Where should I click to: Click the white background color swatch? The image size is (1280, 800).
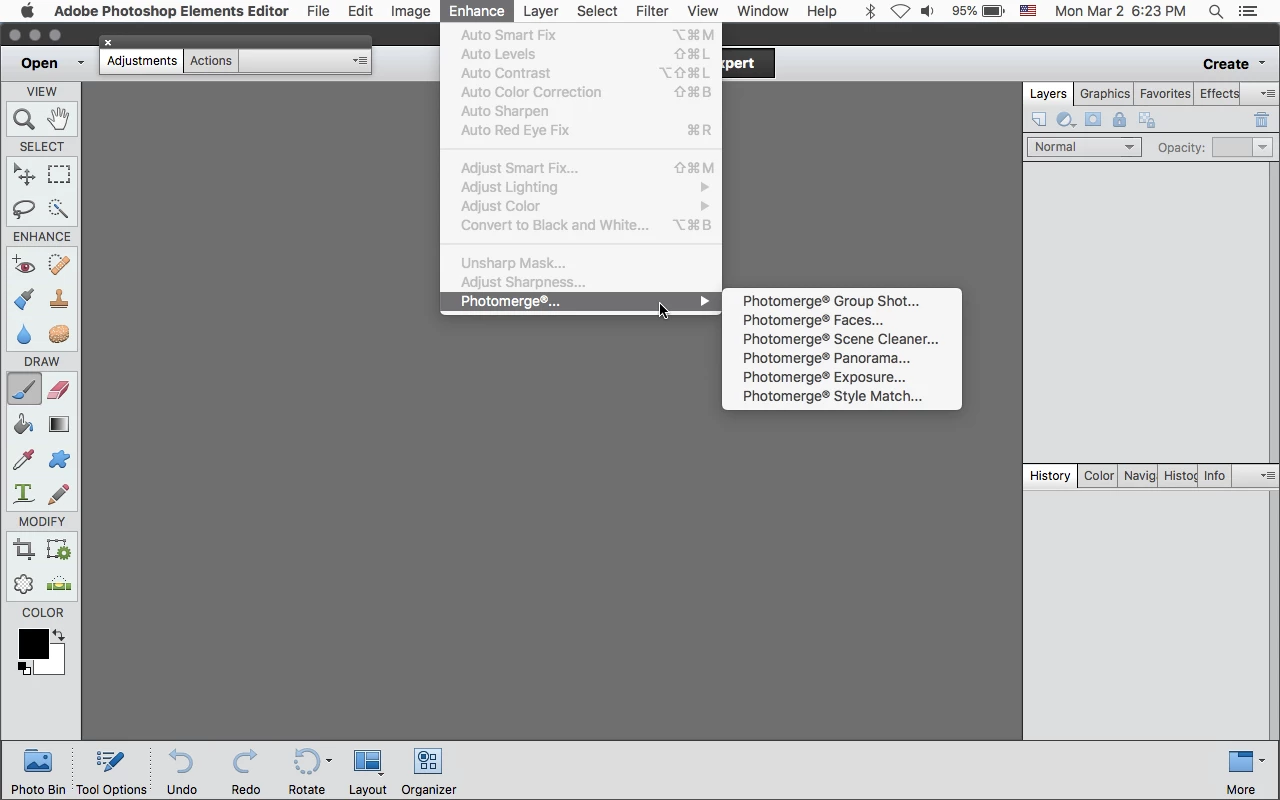coord(56,665)
